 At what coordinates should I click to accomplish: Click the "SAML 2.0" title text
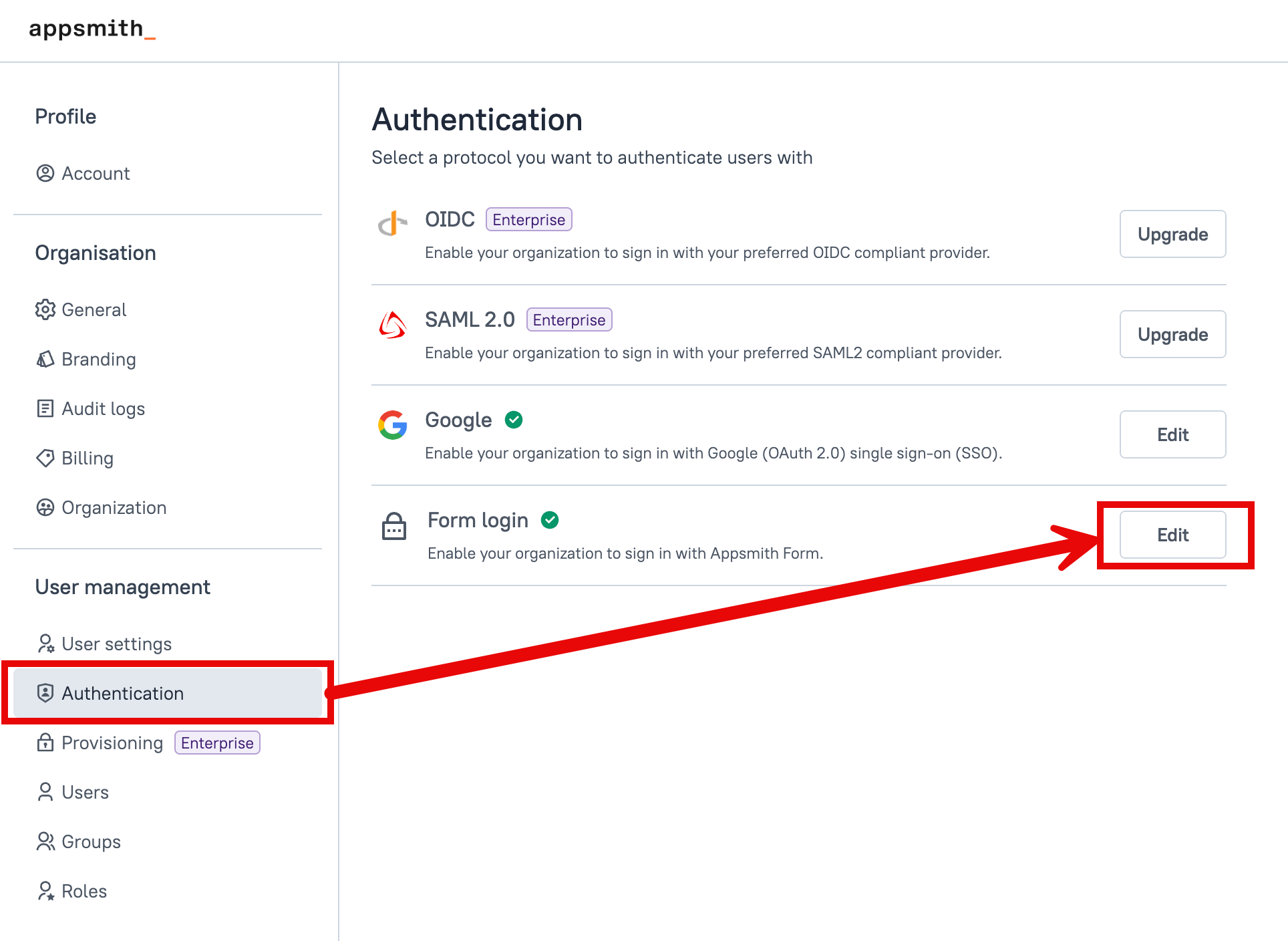coord(470,319)
